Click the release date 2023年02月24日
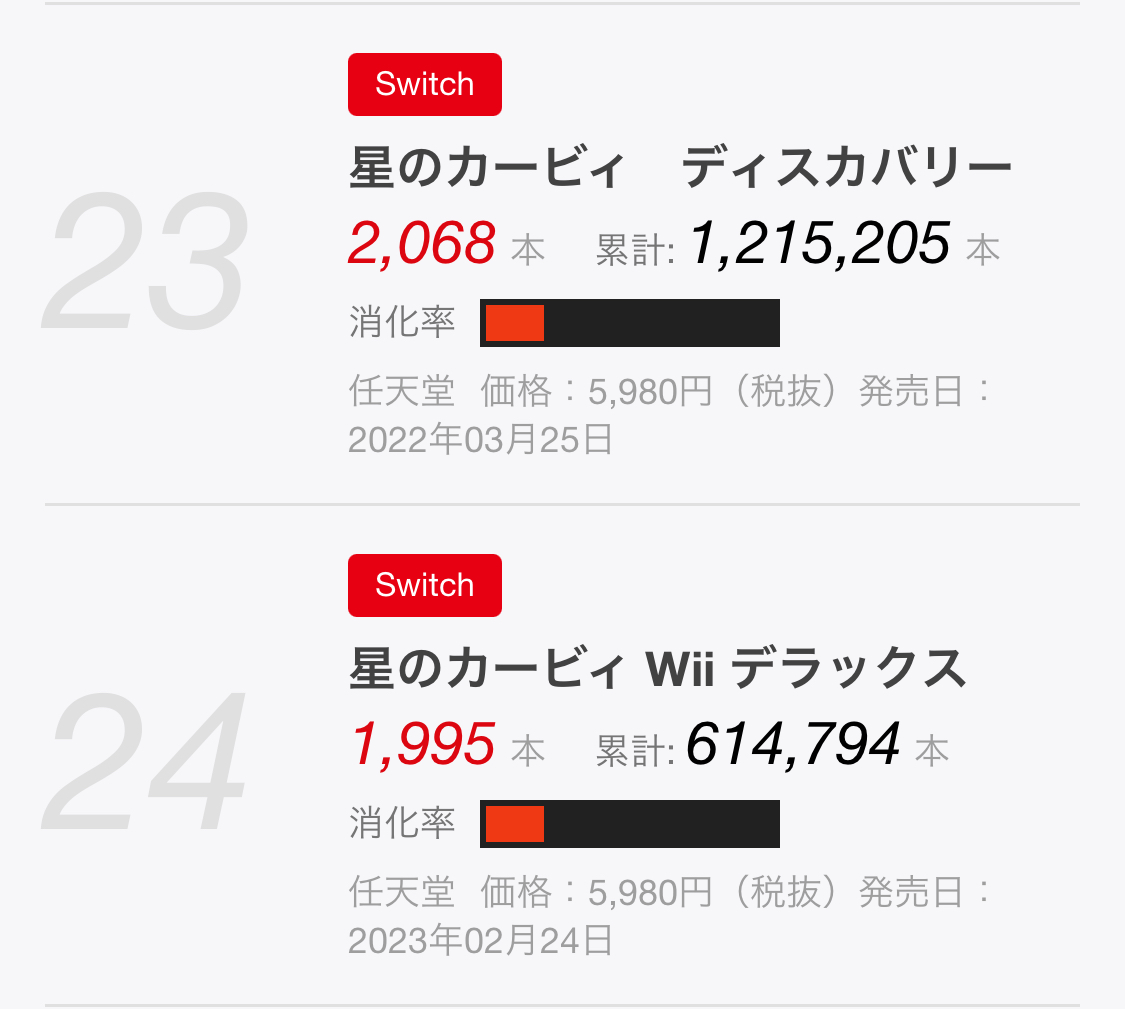Image resolution: width=1125 pixels, height=1009 pixels. (480, 940)
